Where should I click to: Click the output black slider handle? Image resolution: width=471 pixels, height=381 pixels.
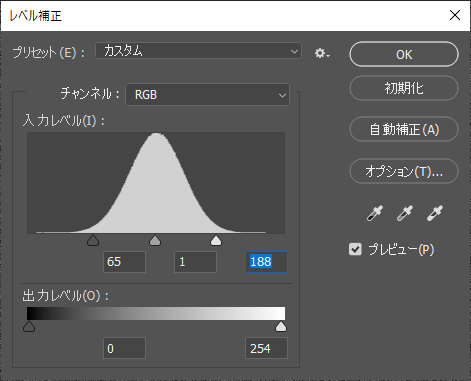coord(29,326)
